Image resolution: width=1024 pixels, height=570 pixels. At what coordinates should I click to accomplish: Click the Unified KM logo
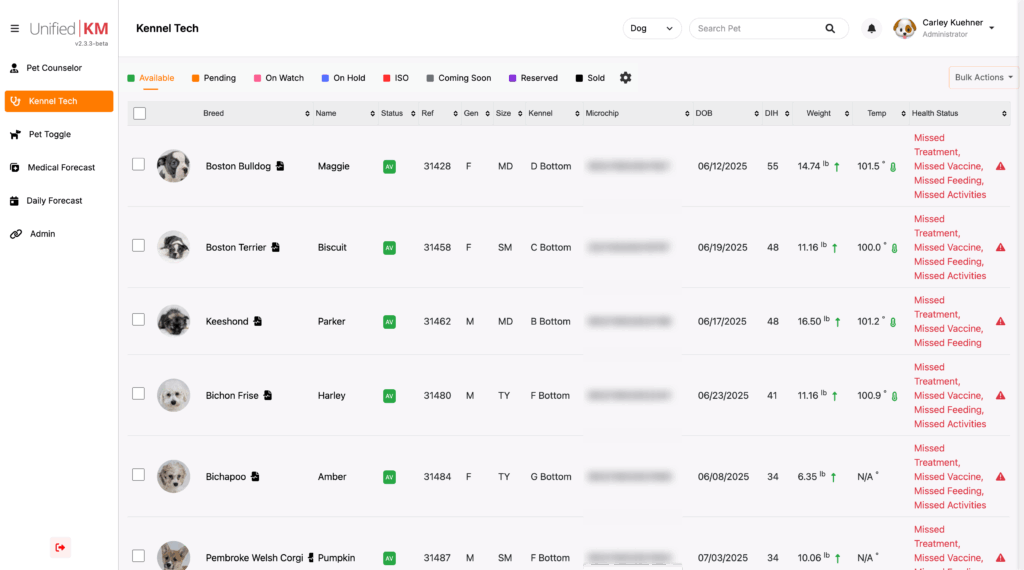69,29
